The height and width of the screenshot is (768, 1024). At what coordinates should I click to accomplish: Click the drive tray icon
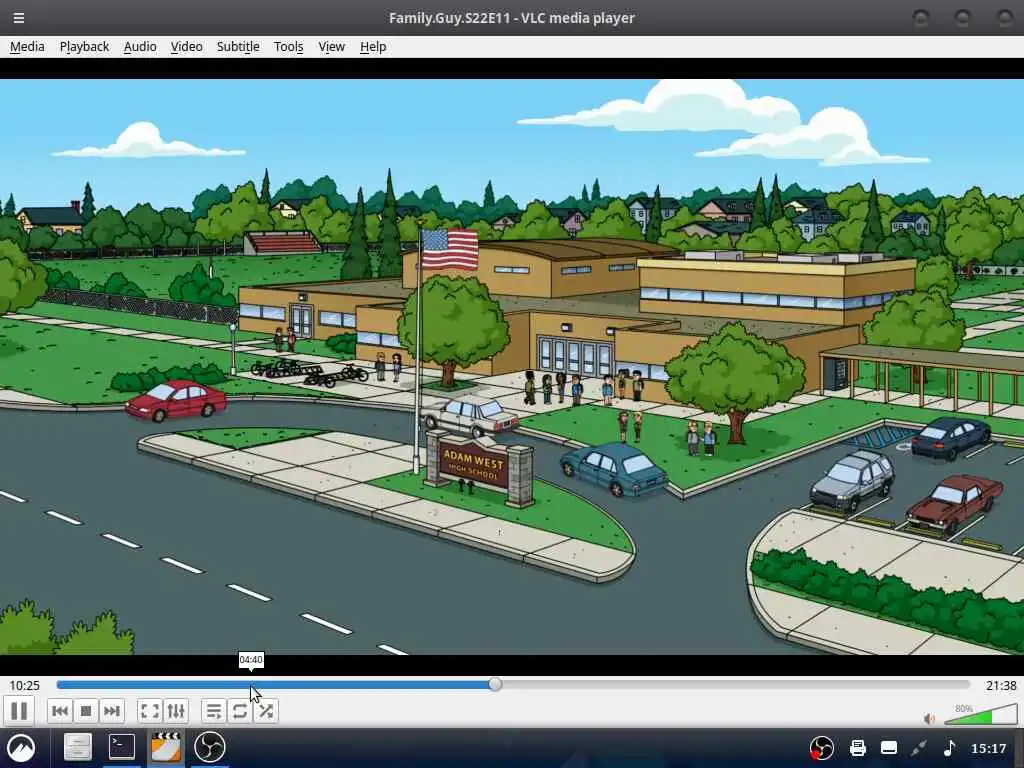click(x=889, y=748)
